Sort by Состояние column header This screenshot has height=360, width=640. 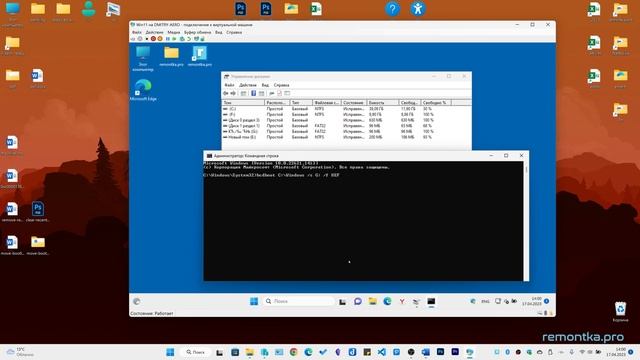[354, 103]
